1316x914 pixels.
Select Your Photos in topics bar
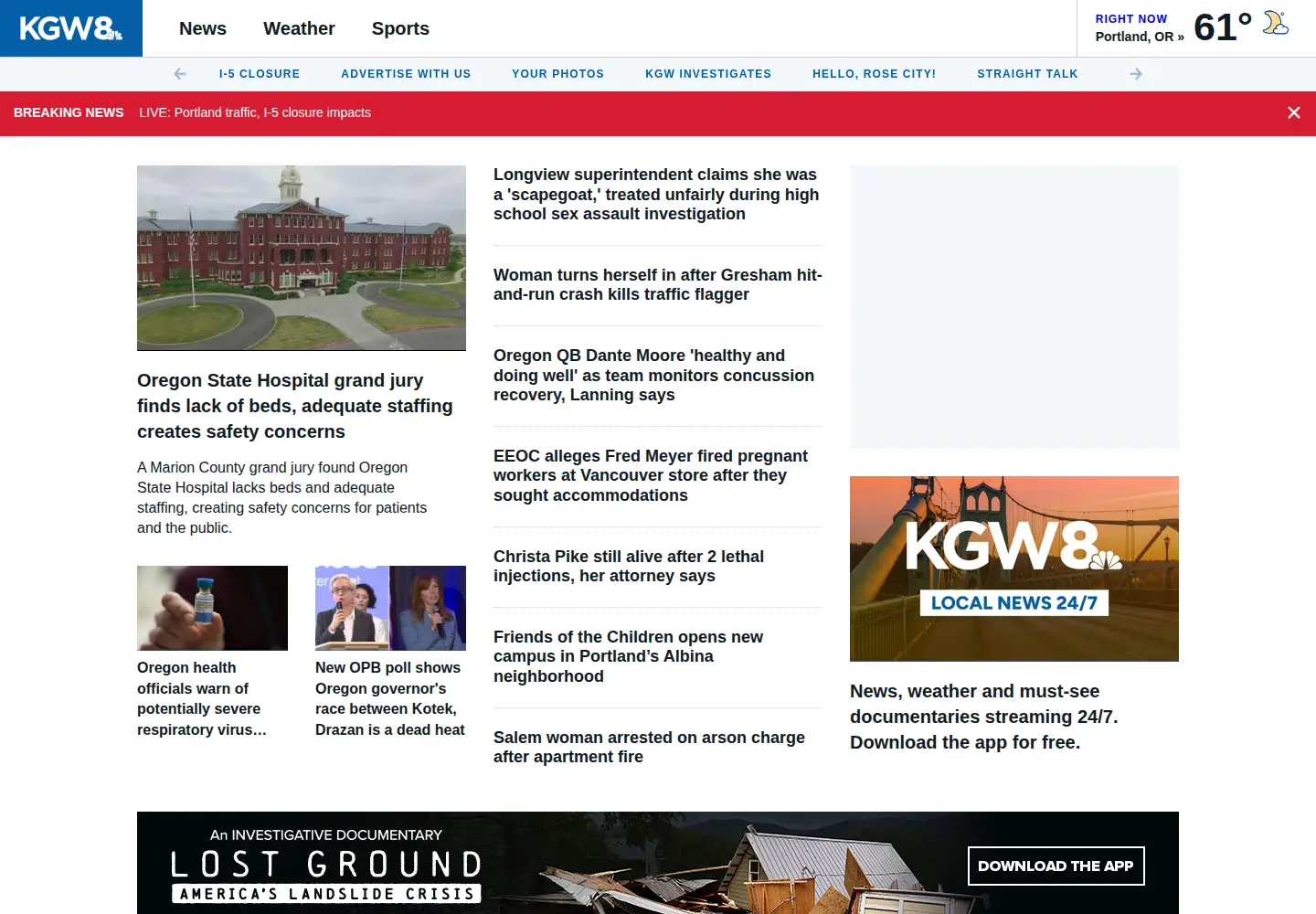click(557, 74)
